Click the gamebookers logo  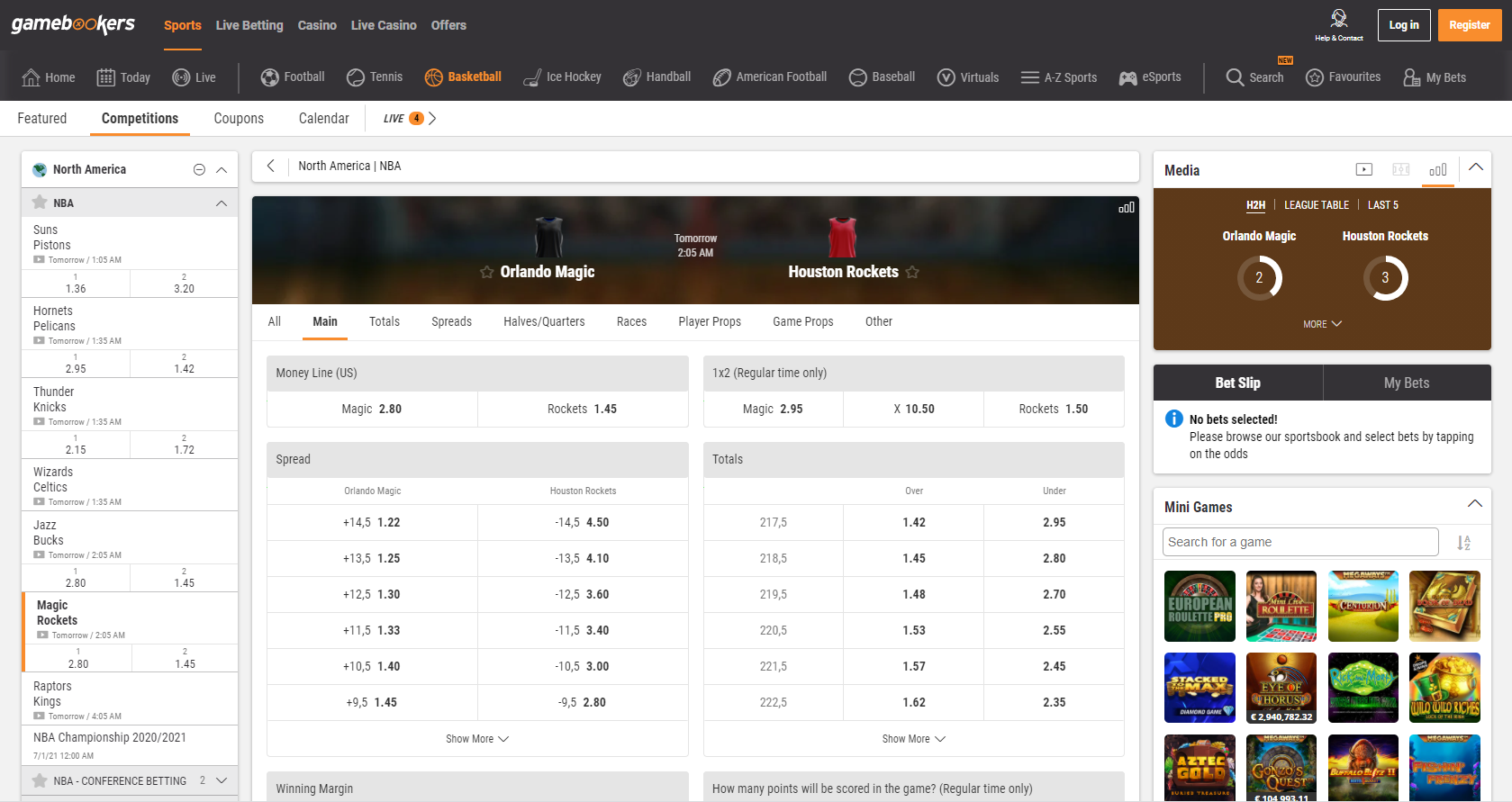tap(73, 24)
